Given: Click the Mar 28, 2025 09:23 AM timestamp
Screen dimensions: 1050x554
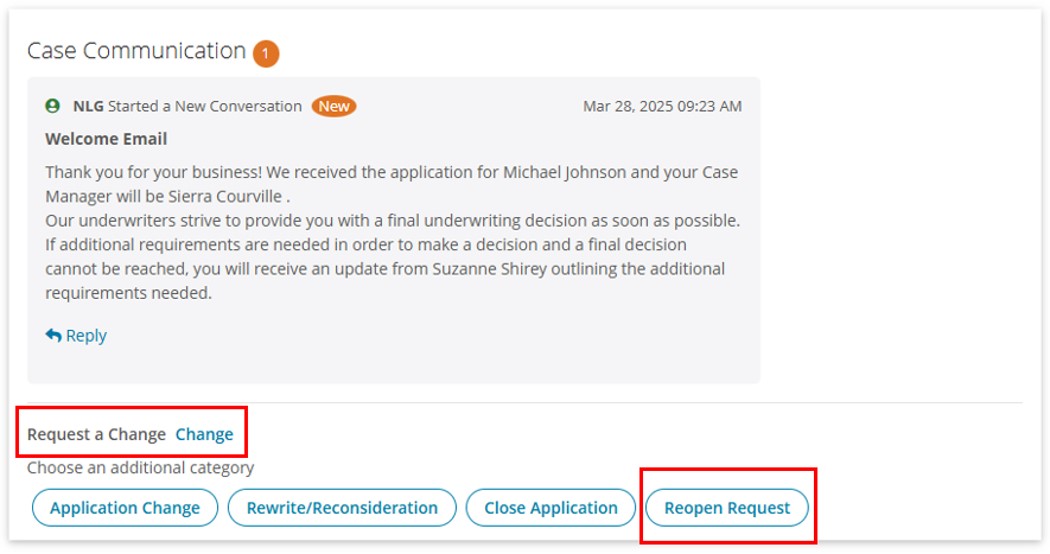Looking at the screenshot, I should (662, 106).
